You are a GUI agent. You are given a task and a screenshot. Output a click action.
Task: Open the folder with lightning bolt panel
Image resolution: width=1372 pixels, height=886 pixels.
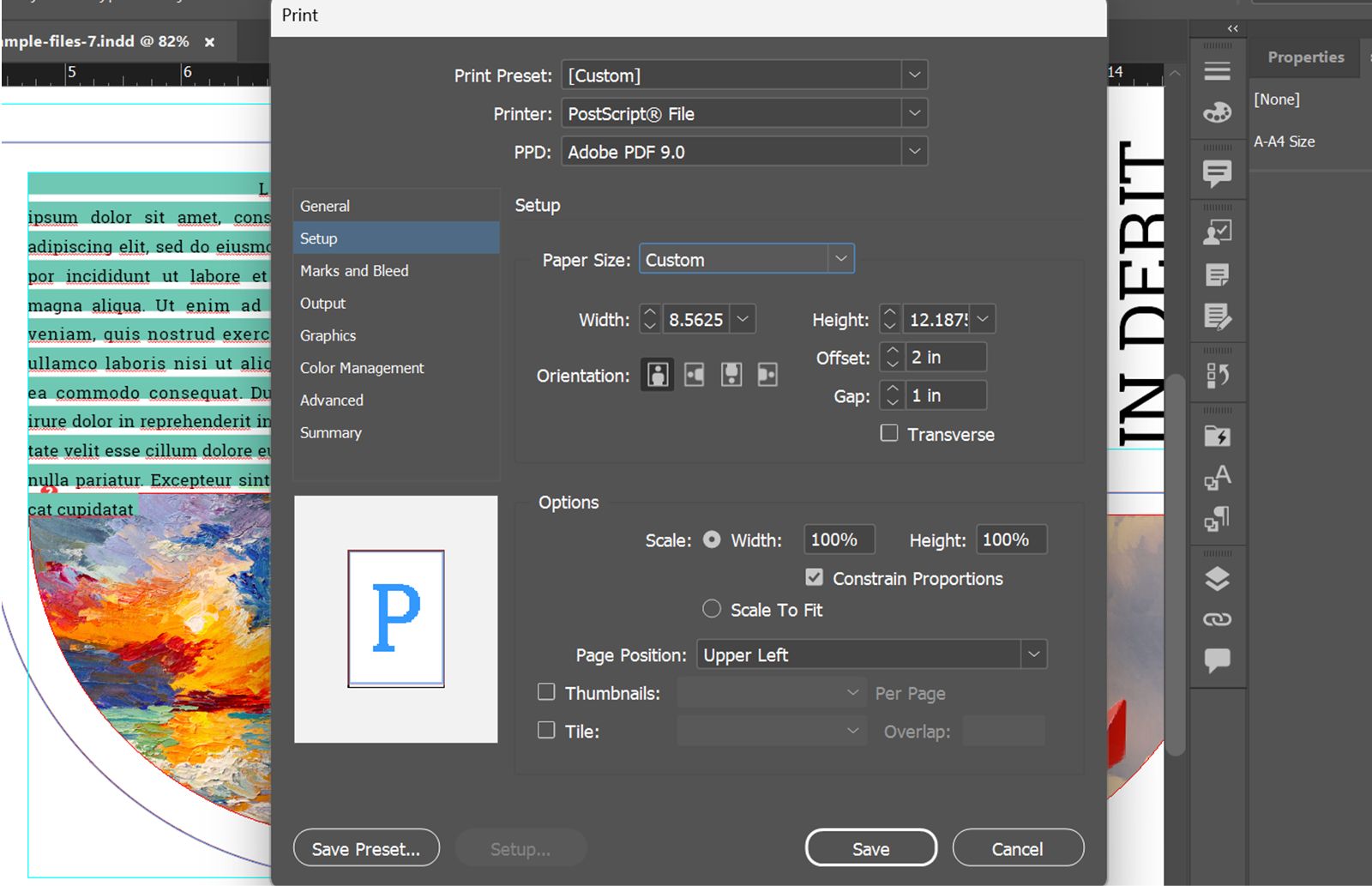[1217, 436]
